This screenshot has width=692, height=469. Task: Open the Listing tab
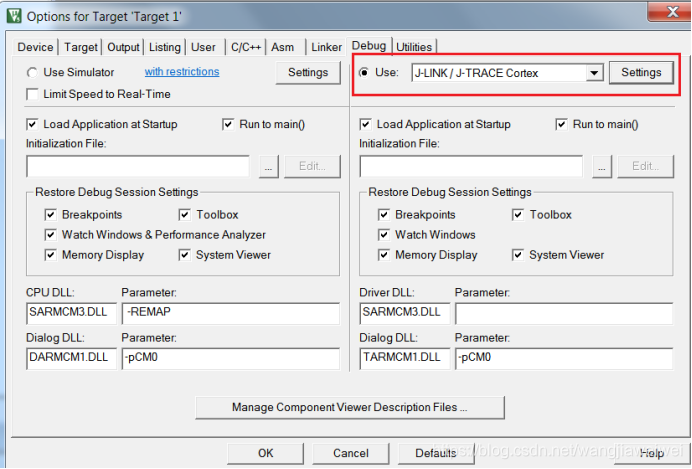tap(165, 47)
